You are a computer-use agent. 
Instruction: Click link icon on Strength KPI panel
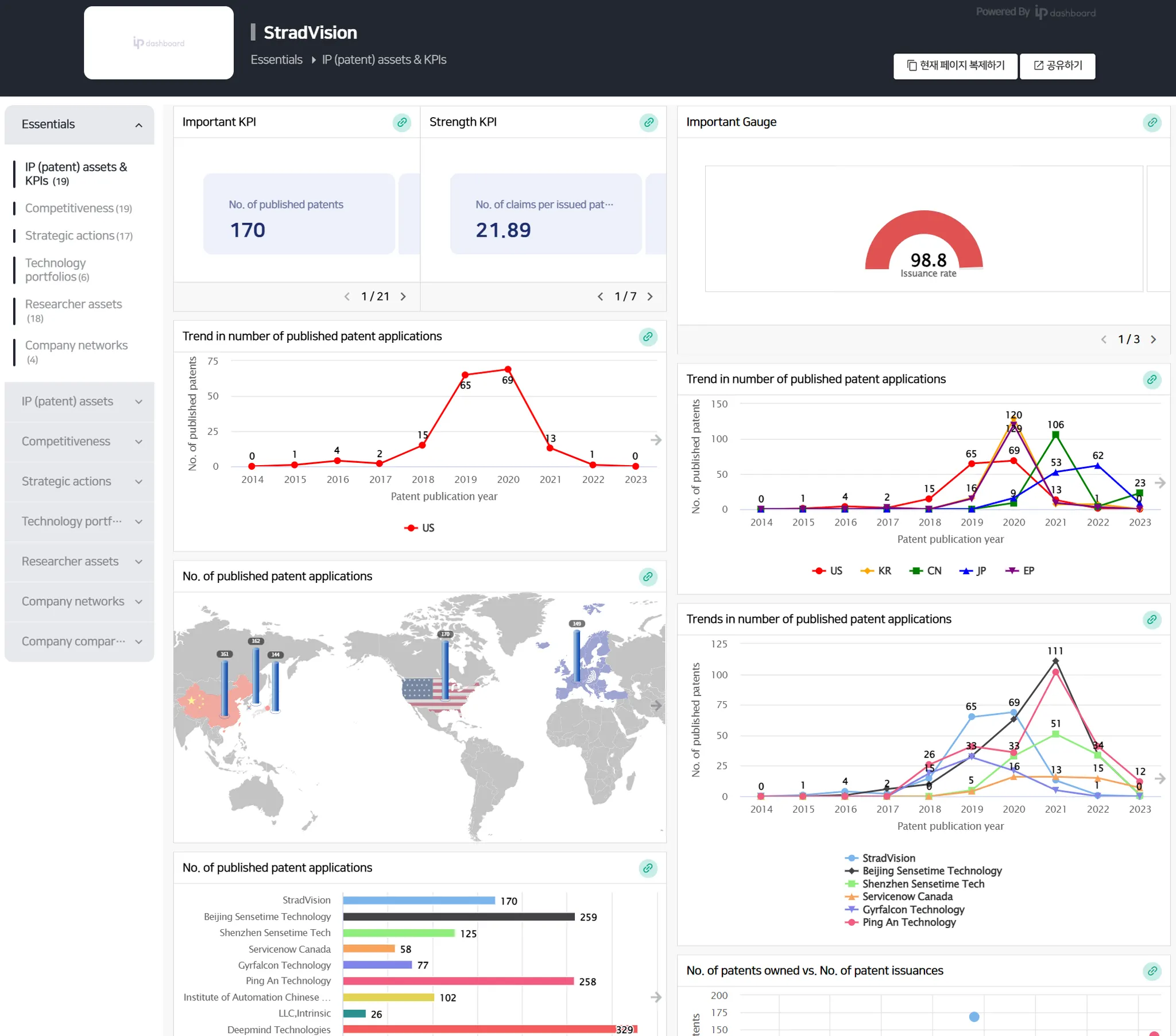648,122
